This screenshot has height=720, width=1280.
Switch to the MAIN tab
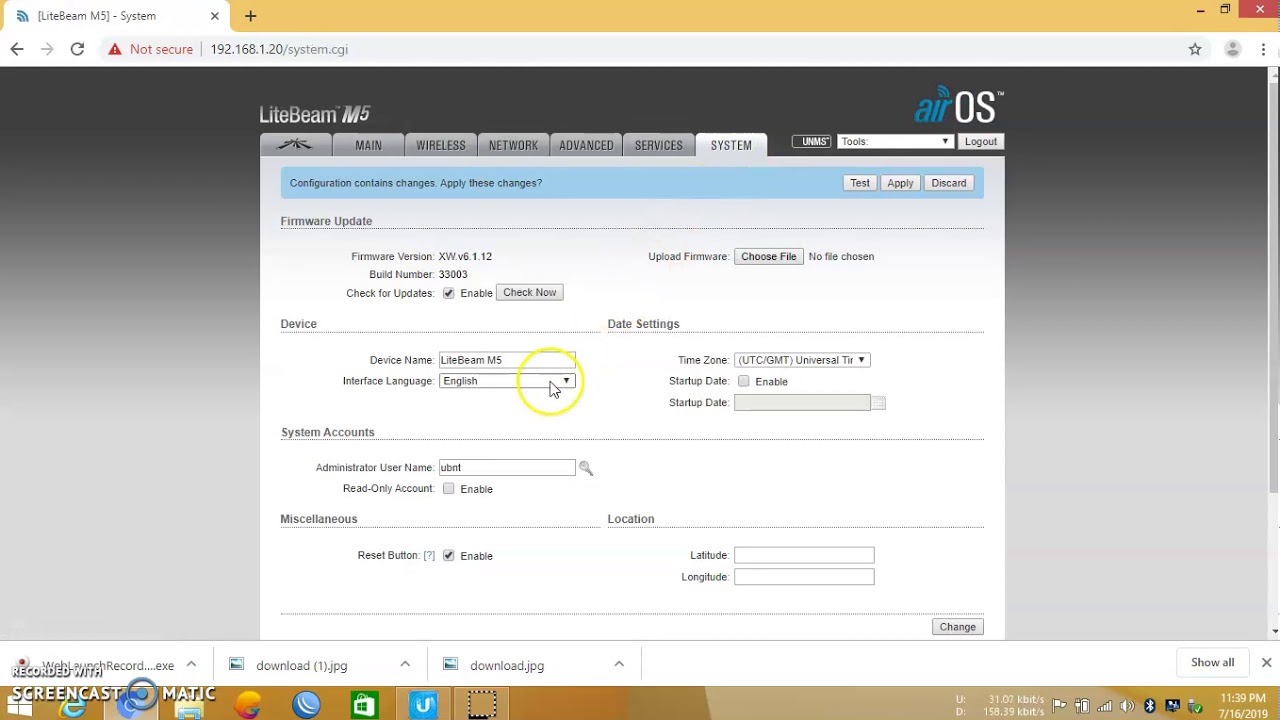pos(368,145)
